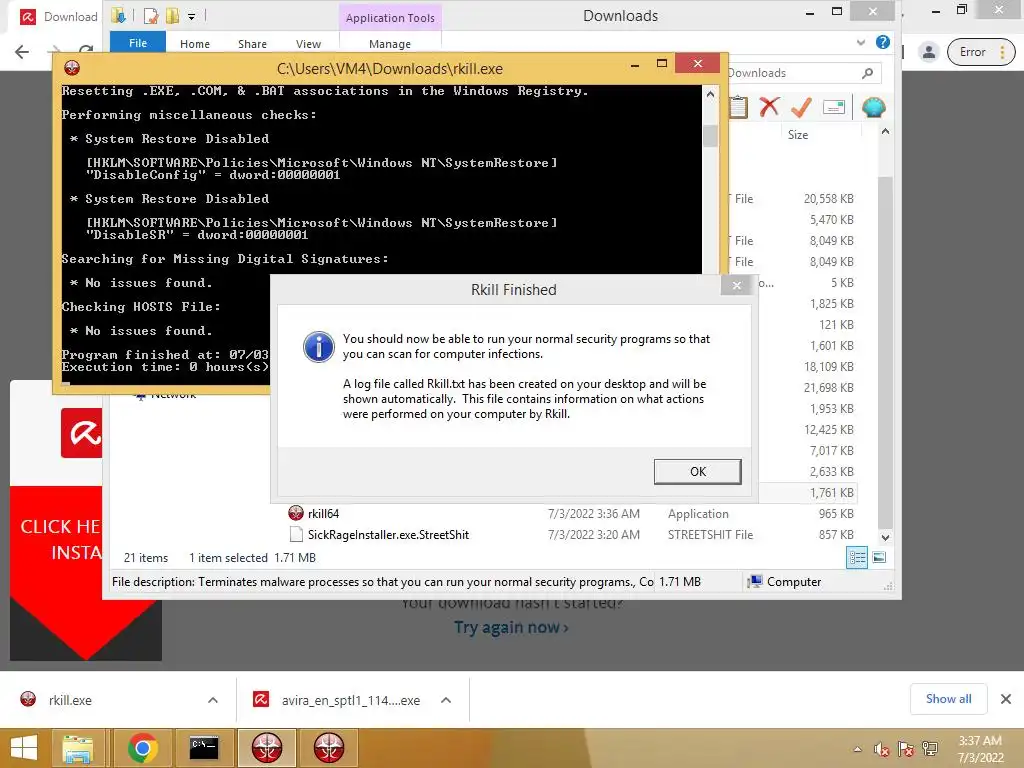Open the Share ribbon tab

pyautogui.click(x=252, y=44)
